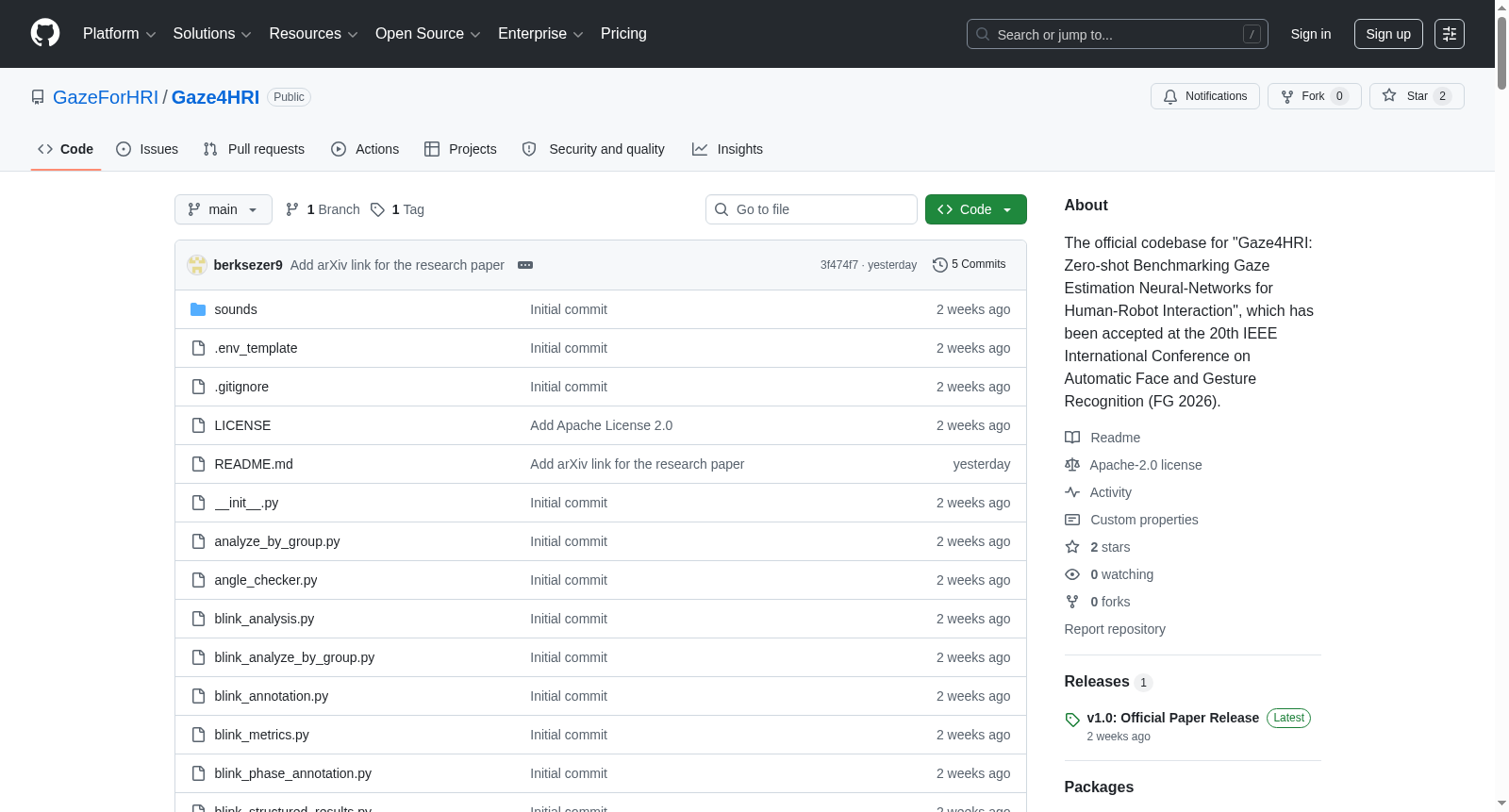This screenshot has height=812, width=1509.
Task: Open the Gaze4HRI repository name link
Action: 215,97
